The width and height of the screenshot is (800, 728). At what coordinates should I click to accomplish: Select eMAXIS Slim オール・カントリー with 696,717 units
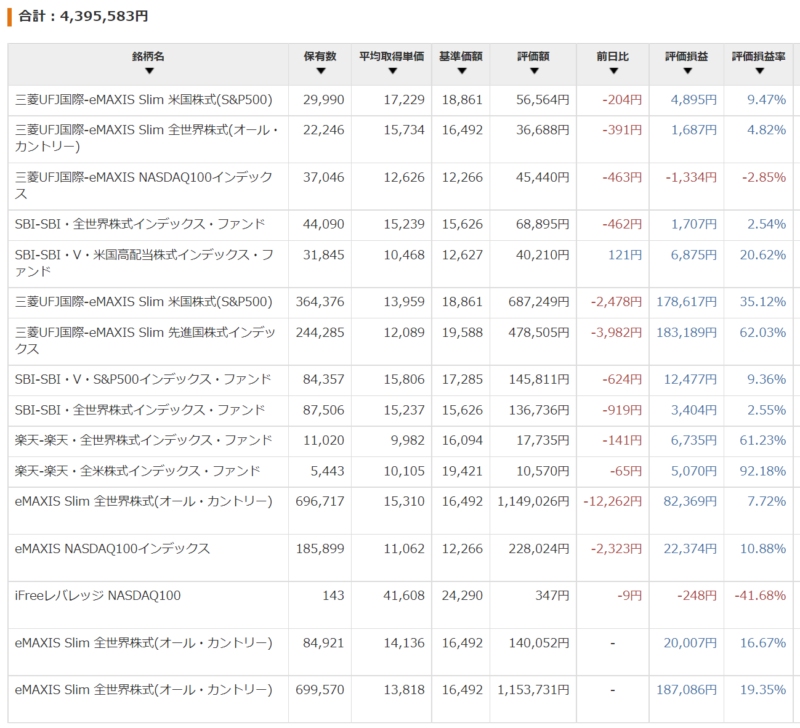click(143, 501)
